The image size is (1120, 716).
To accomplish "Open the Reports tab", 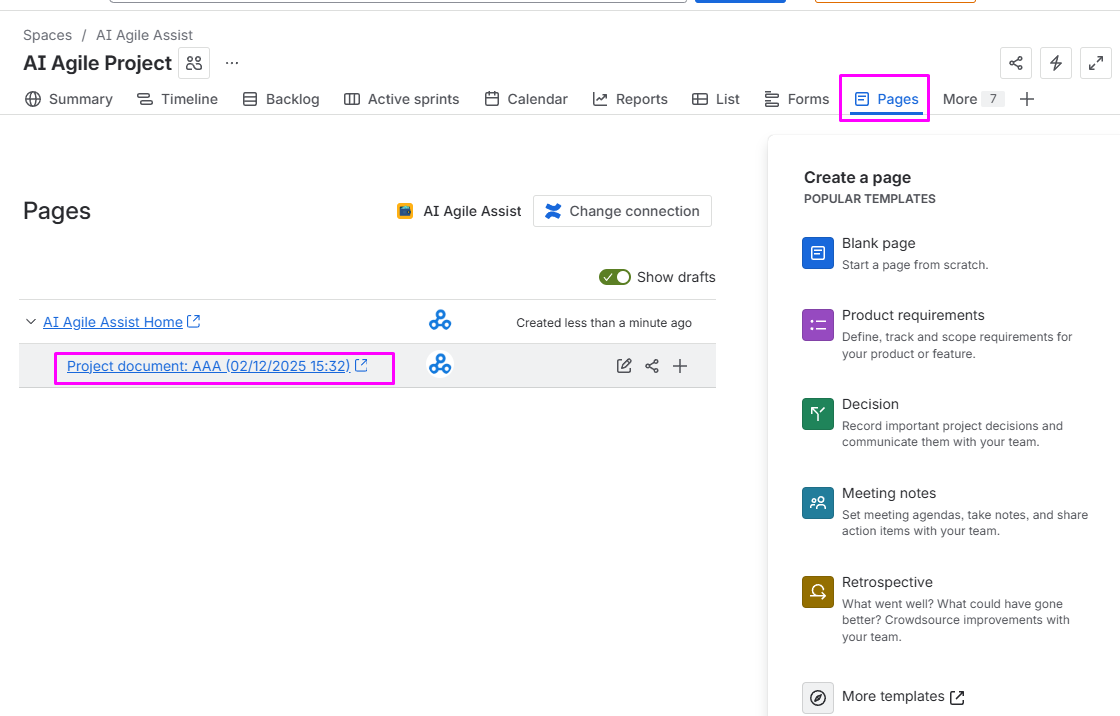I will [630, 99].
